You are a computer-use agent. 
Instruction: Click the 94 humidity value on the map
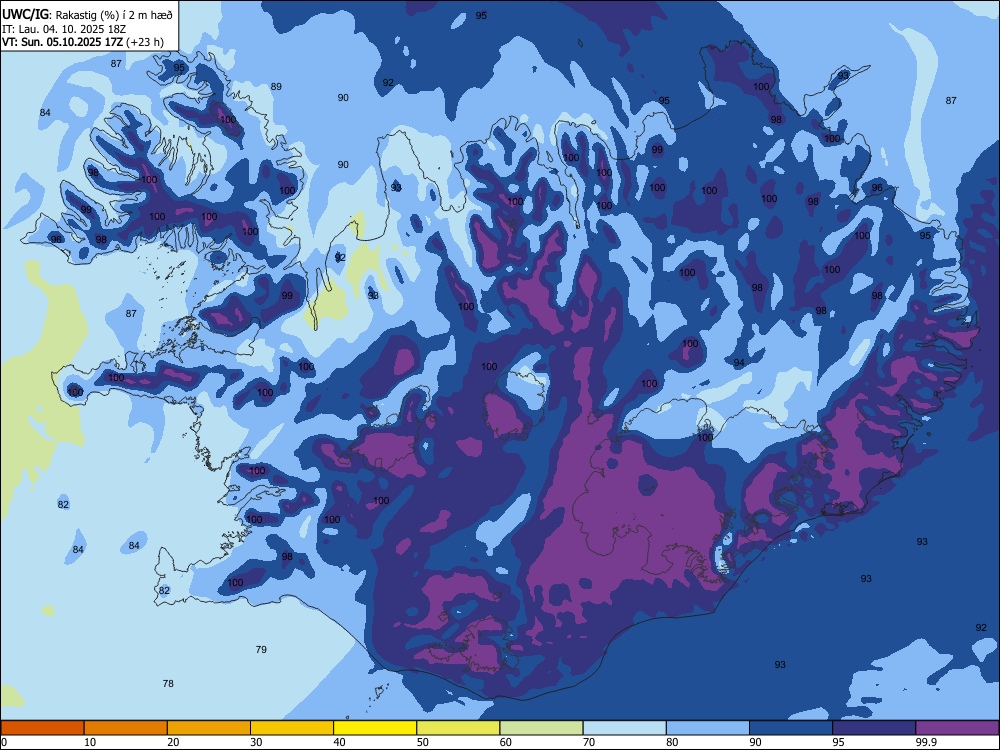click(x=739, y=363)
